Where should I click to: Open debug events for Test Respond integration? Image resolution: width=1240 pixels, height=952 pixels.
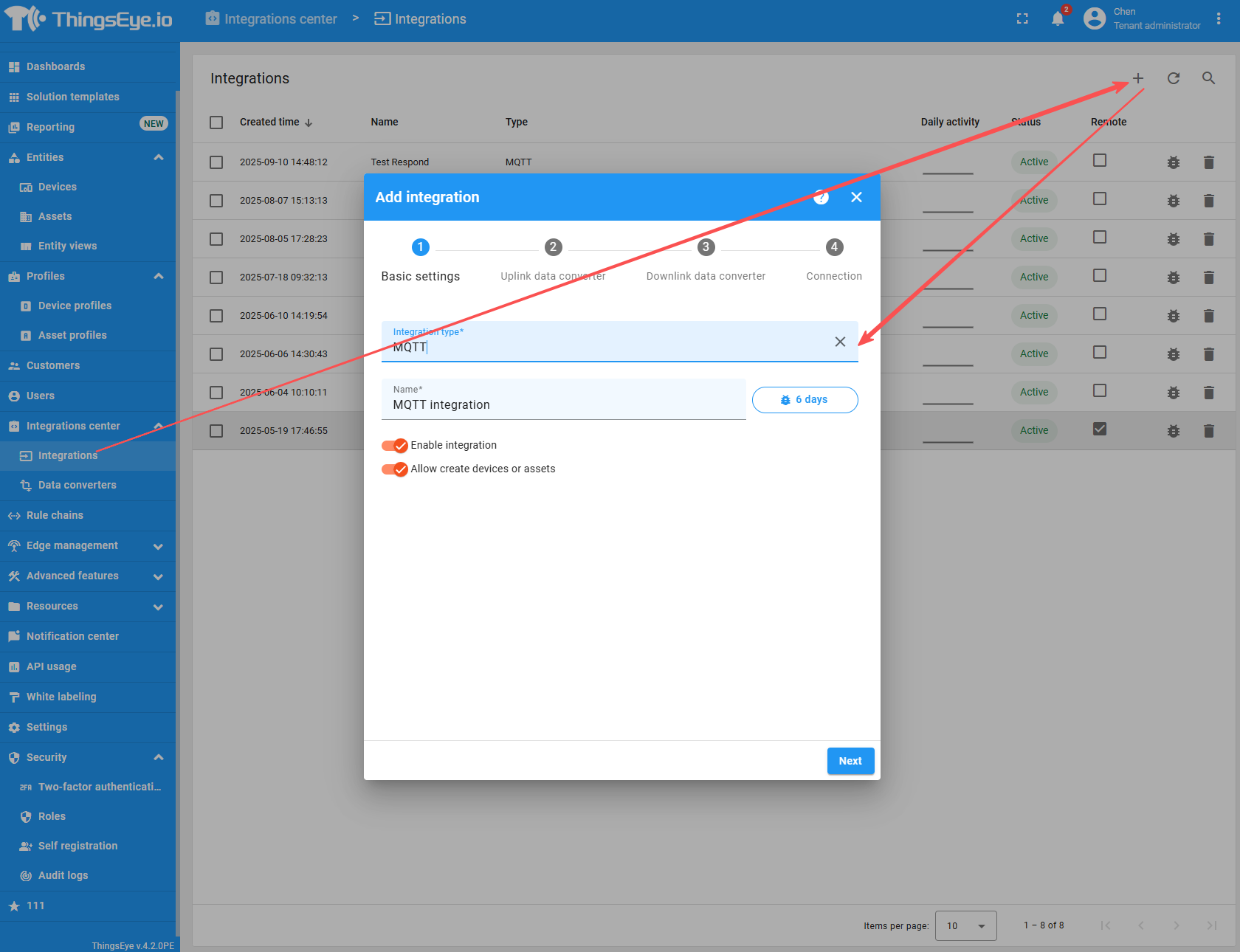click(1174, 162)
